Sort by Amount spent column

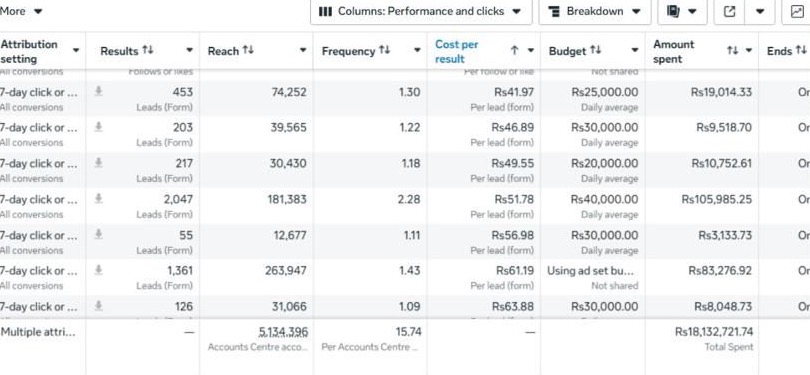733,50
